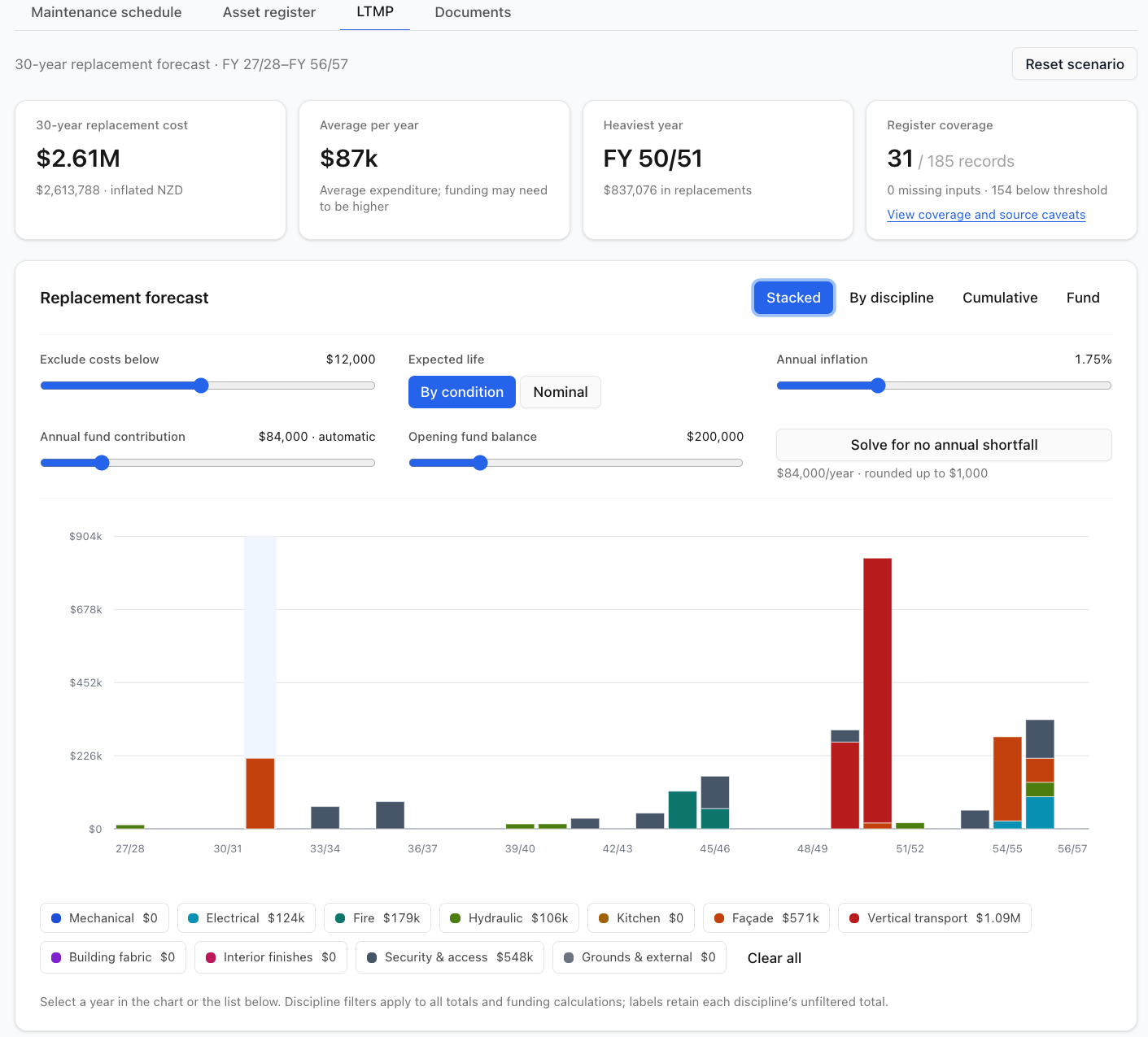The width and height of the screenshot is (1148, 1037).
Task: Toggle the Electrical $124k filter chip
Action: (x=247, y=918)
